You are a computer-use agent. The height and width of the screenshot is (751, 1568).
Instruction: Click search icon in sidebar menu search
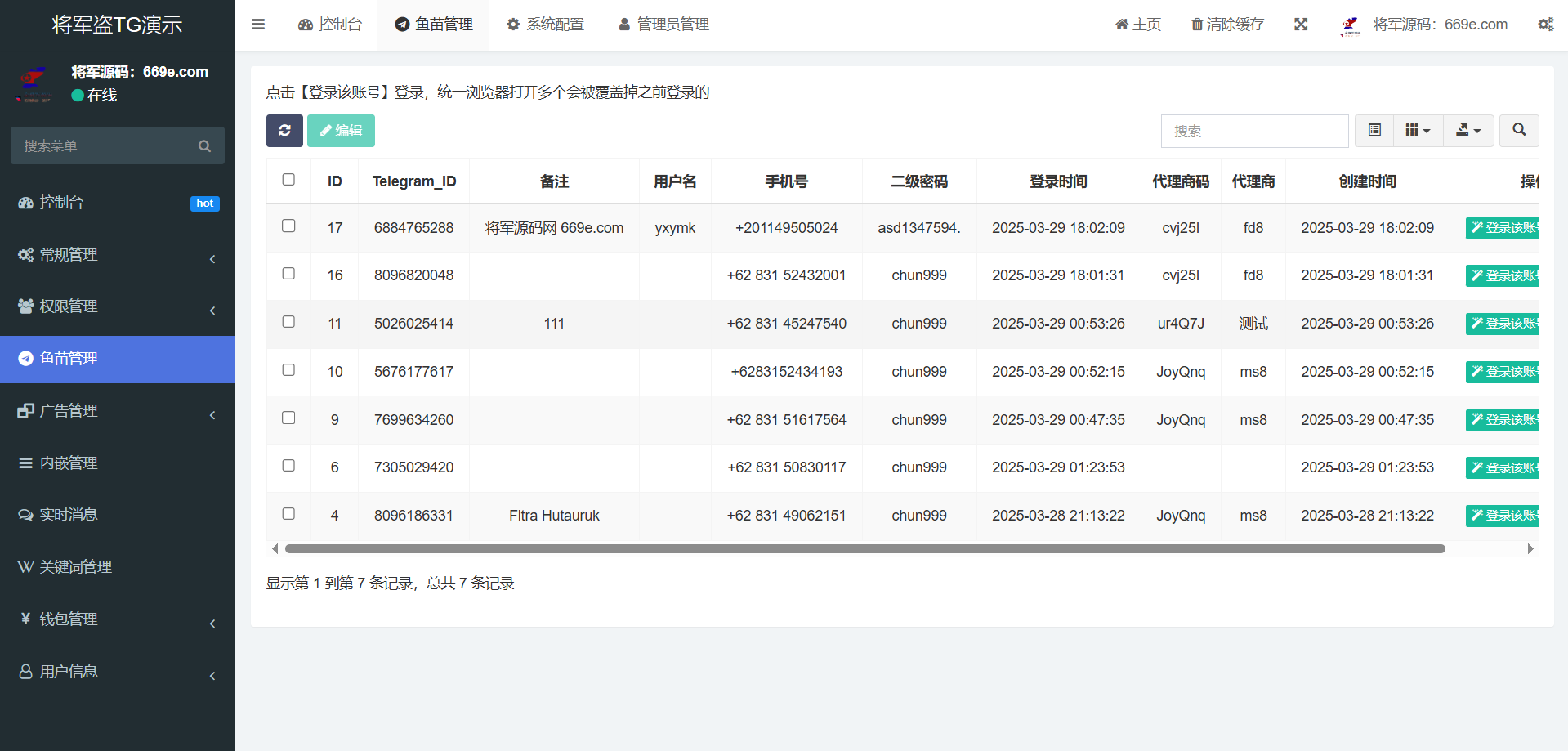pos(204,146)
